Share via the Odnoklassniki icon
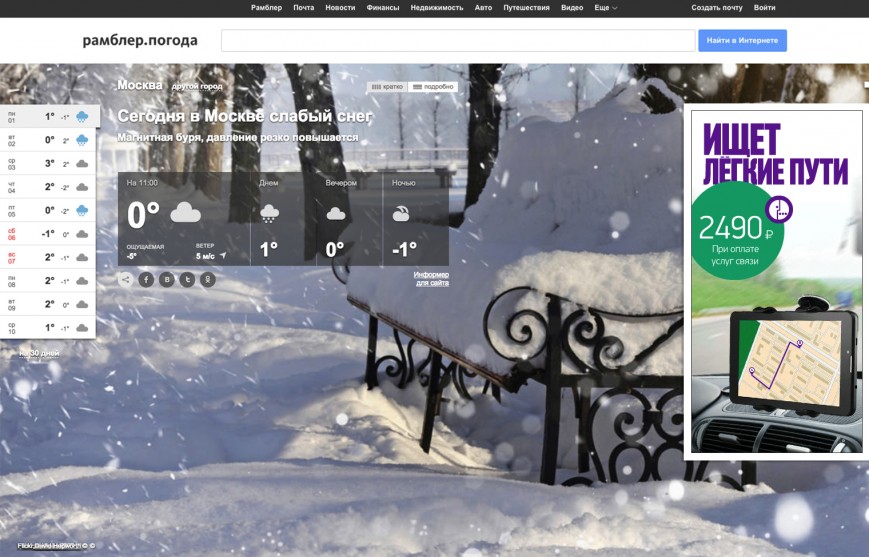The height and width of the screenshot is (557, 869). tap(208, 279)
